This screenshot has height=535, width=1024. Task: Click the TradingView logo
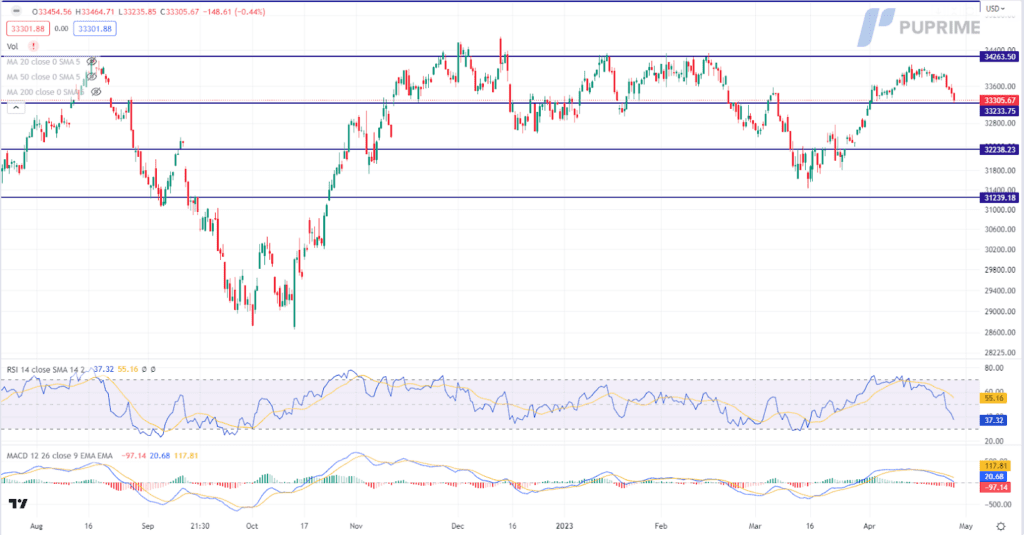(x=18, y=504)
